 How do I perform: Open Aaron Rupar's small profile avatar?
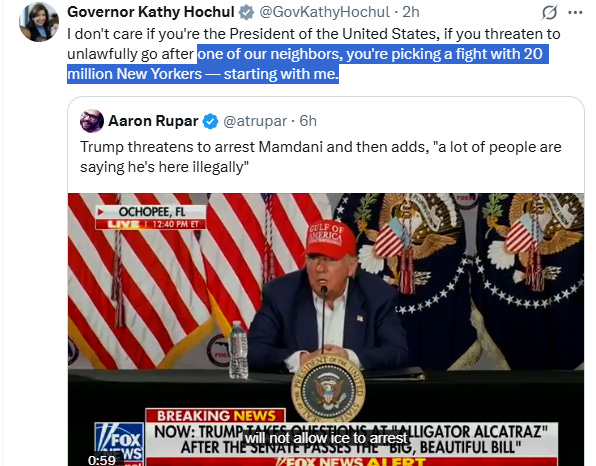[92, 121]
